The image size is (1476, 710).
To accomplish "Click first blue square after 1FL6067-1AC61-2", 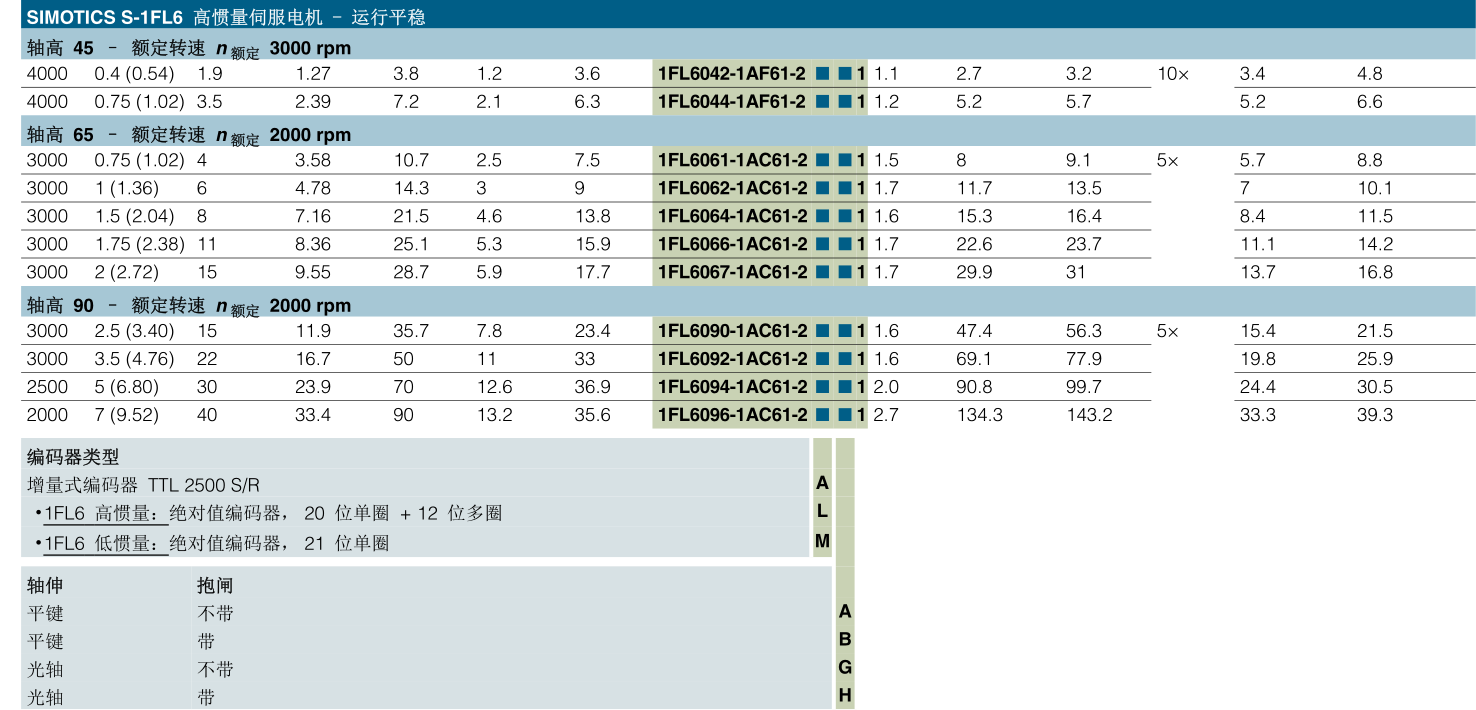I will click(822, 273).
